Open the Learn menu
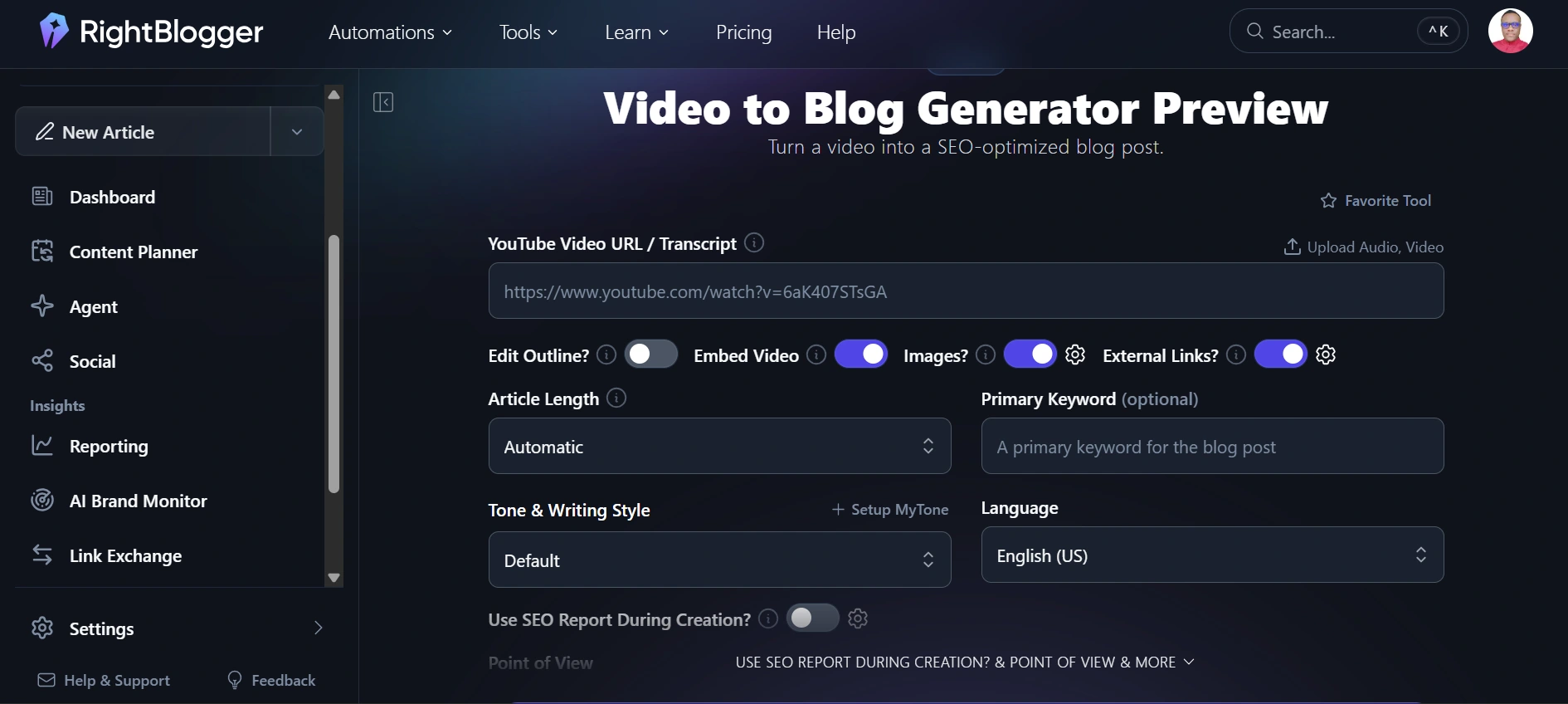This screenshot has height=704, width=1568. [636, 32]
